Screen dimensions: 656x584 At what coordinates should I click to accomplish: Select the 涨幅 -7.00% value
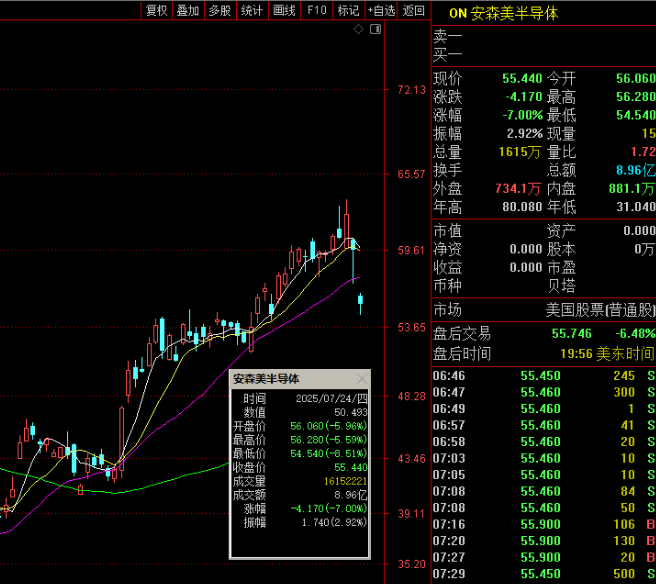coord(523,115)
